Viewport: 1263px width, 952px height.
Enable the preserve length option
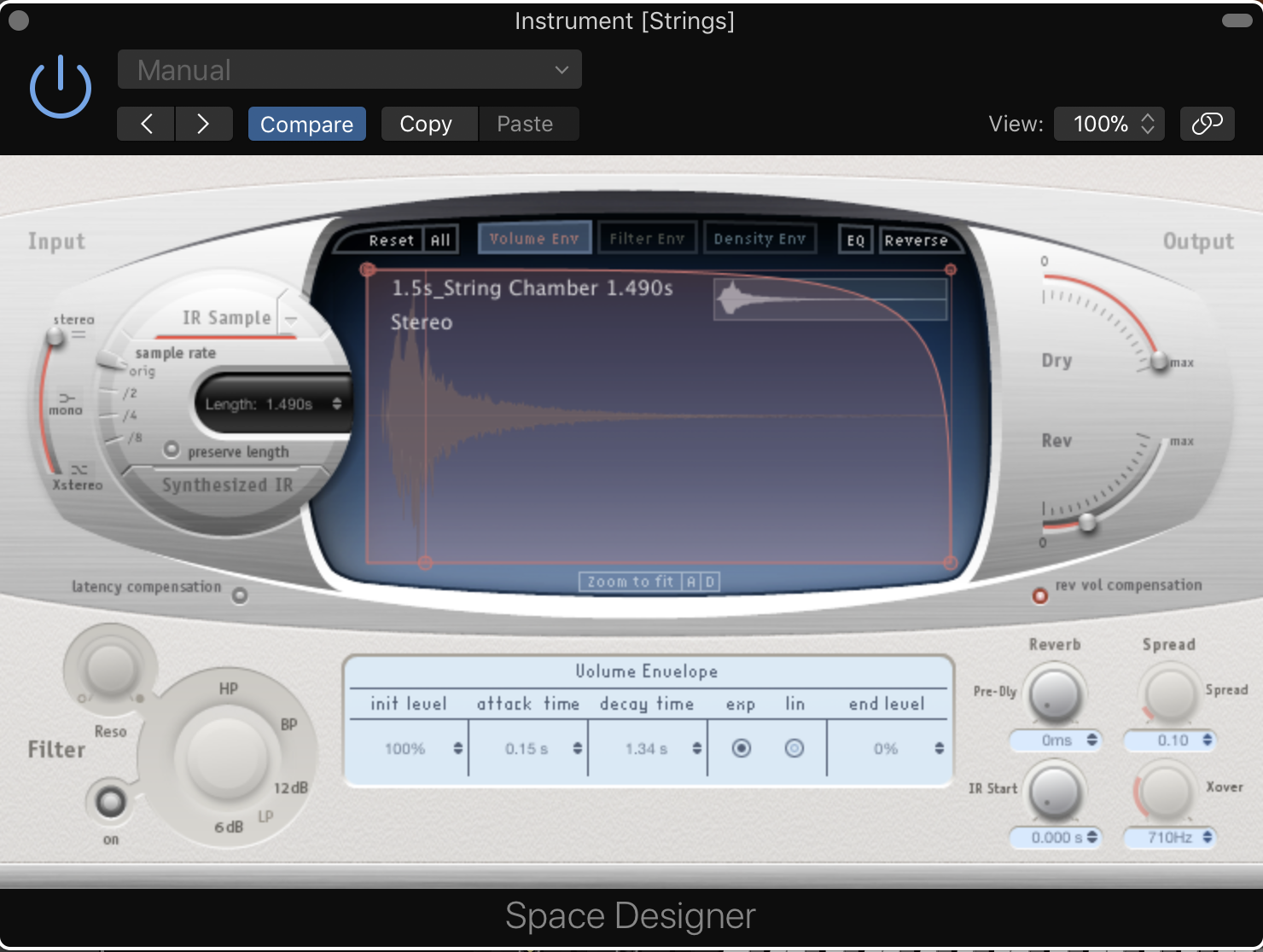pos(172,450)
